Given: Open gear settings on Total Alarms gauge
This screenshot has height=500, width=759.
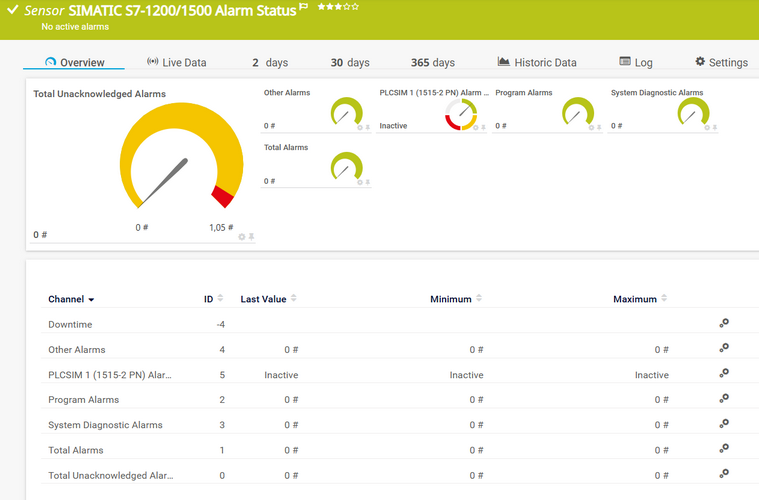Looking at the screenshot, I should tap(360, 182).
